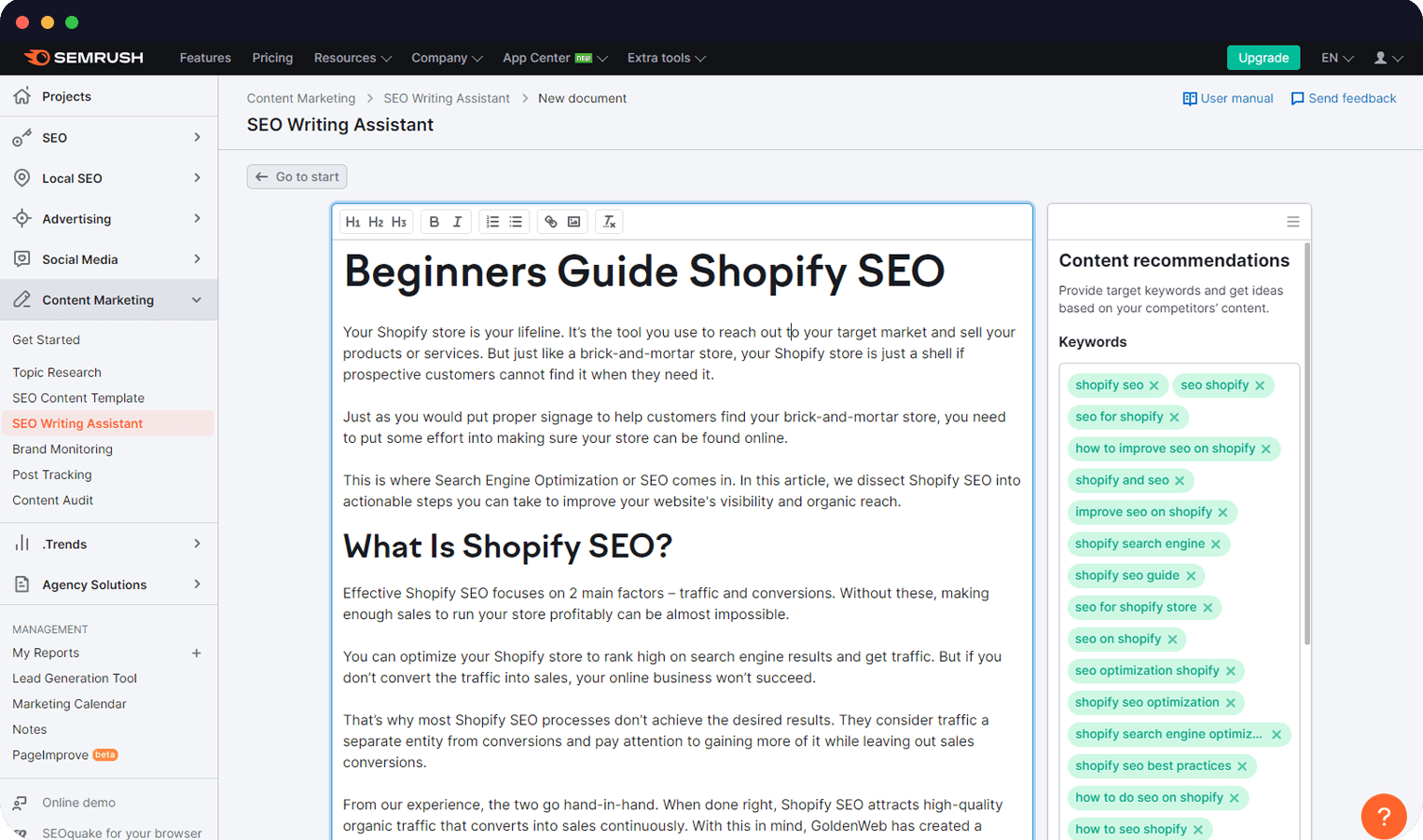Viewport: 1423px width, 840px height.
Task: Remove 'seo for shopify' keyword tag
Action: 1175,417
